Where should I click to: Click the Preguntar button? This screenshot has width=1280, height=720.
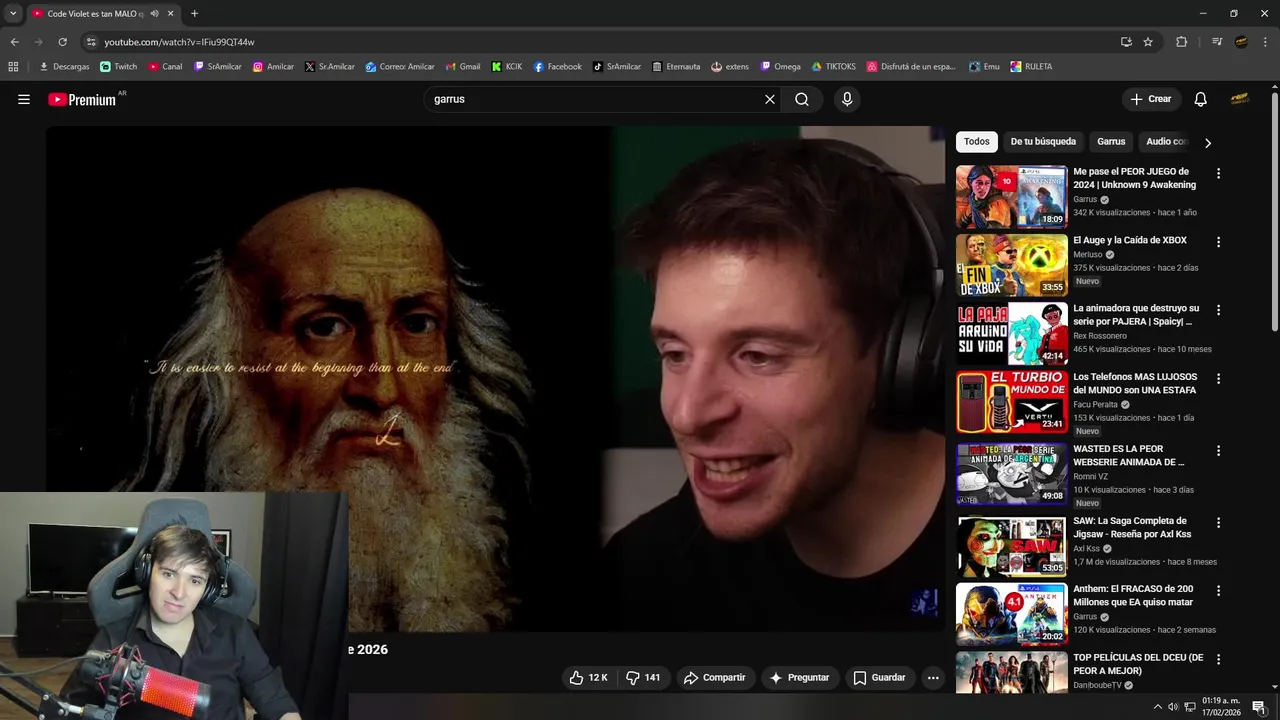pos(798,677)
